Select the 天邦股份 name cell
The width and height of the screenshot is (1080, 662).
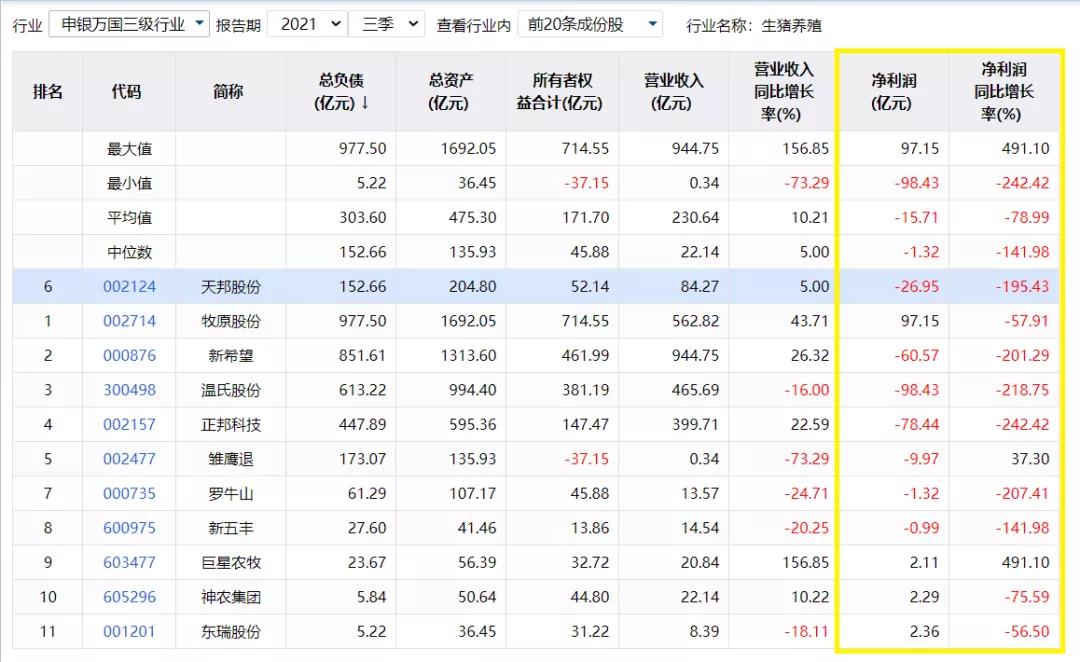231,287
